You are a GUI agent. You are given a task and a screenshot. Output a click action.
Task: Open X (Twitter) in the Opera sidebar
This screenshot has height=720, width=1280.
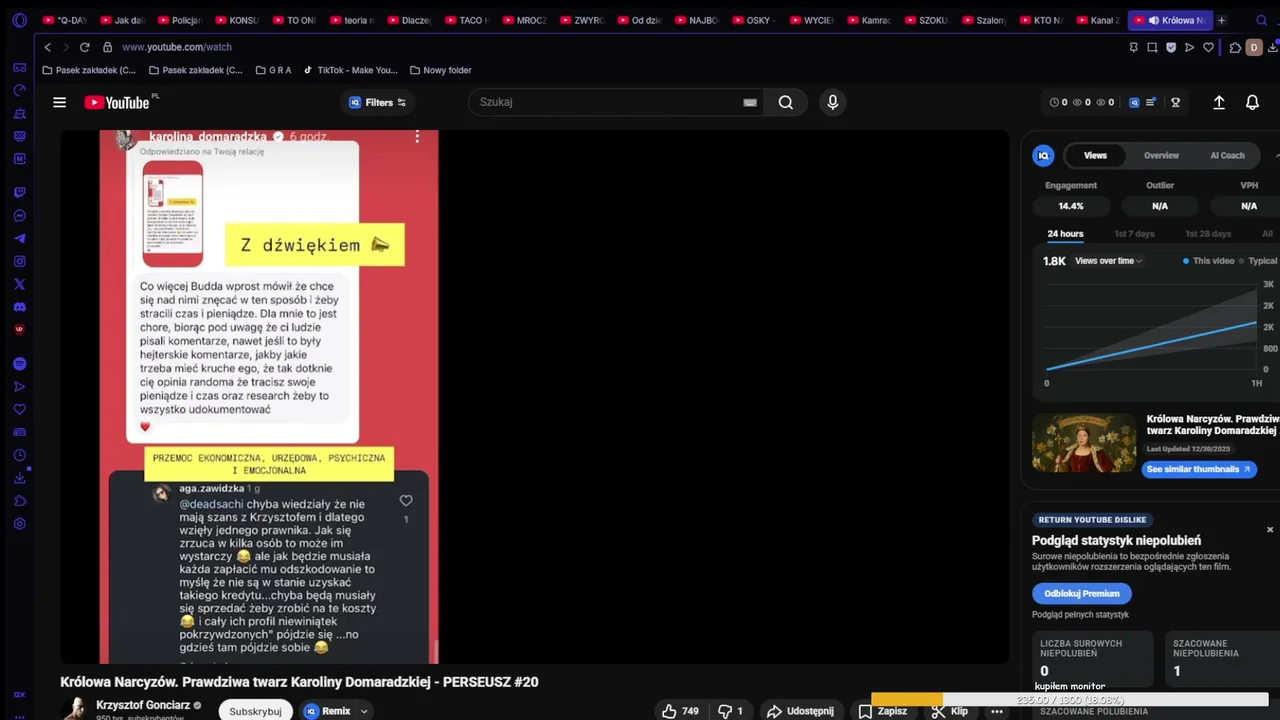coord(19,284)
